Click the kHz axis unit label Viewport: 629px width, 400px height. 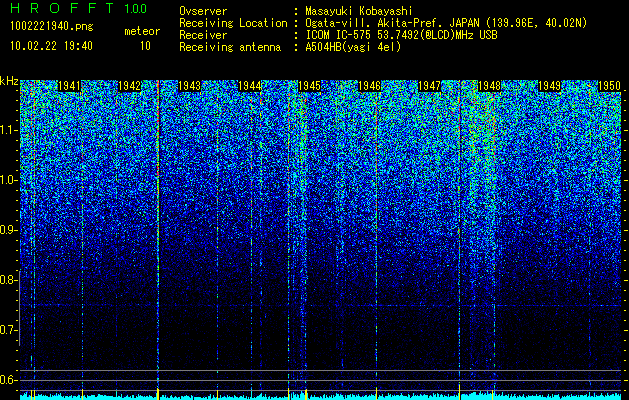[x=9, y=81]
